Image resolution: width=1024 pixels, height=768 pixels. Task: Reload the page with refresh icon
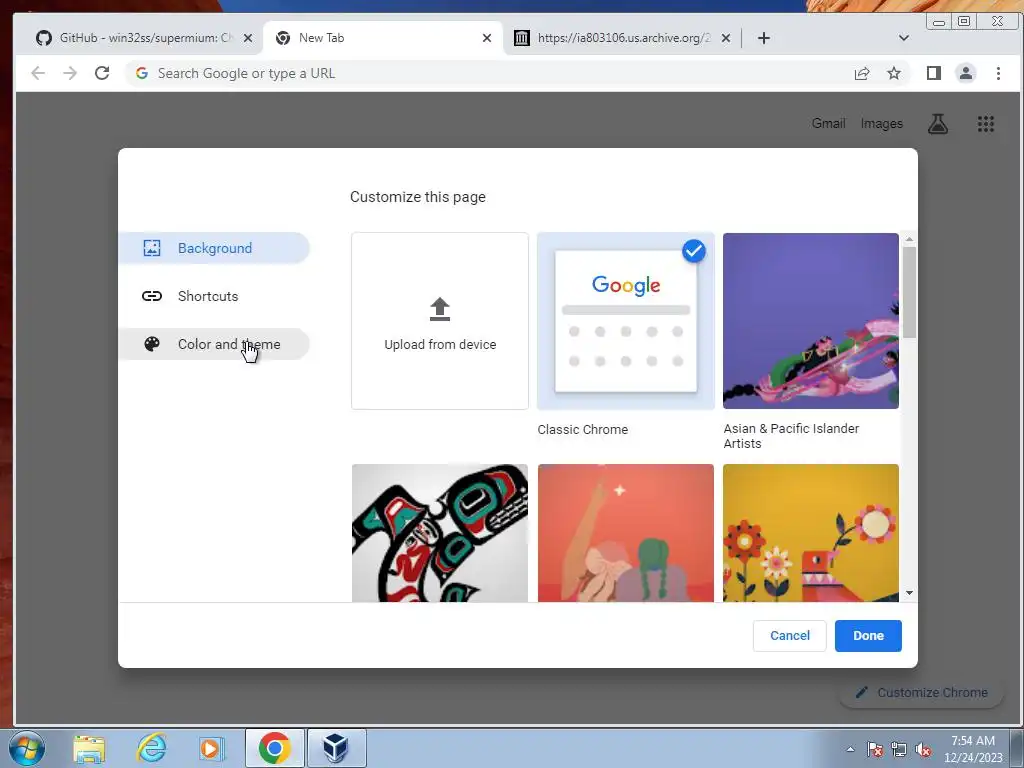click(102, 73)
